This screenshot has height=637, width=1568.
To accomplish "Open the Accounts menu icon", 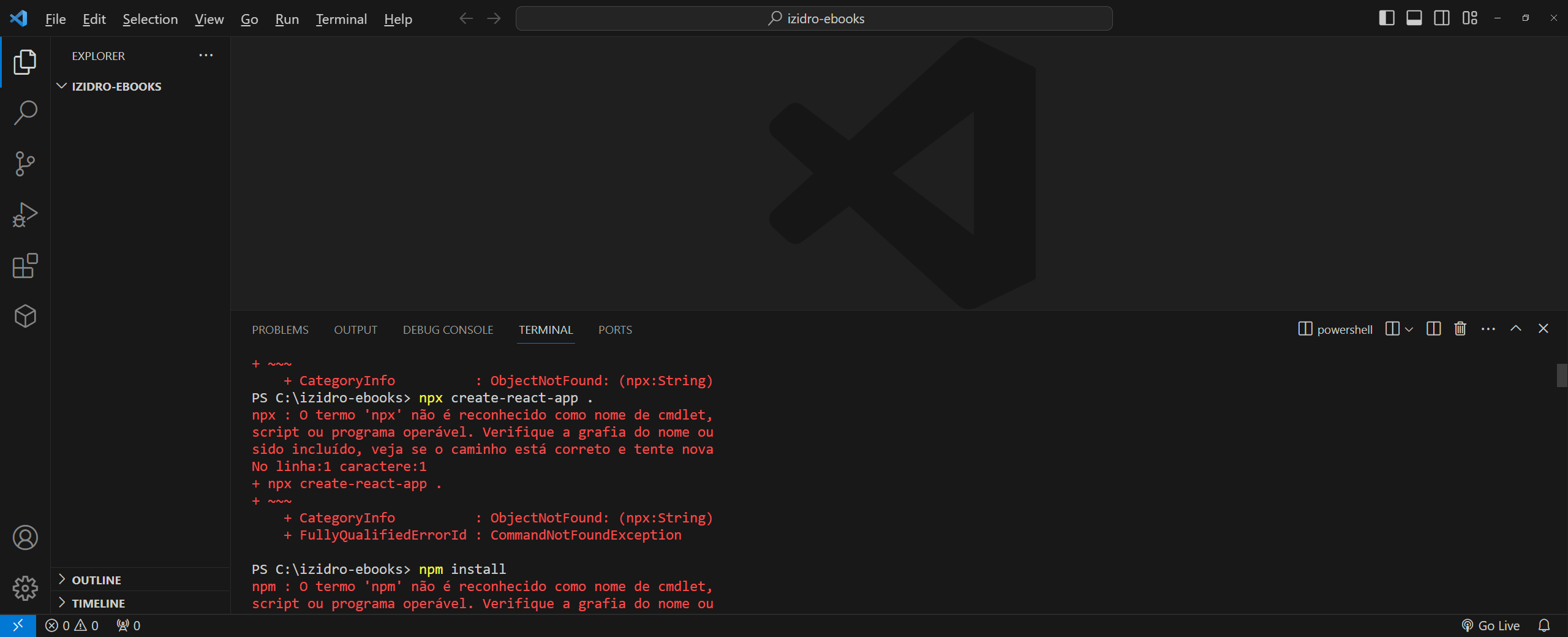I will pyautogui.click(x=25, y=538).
